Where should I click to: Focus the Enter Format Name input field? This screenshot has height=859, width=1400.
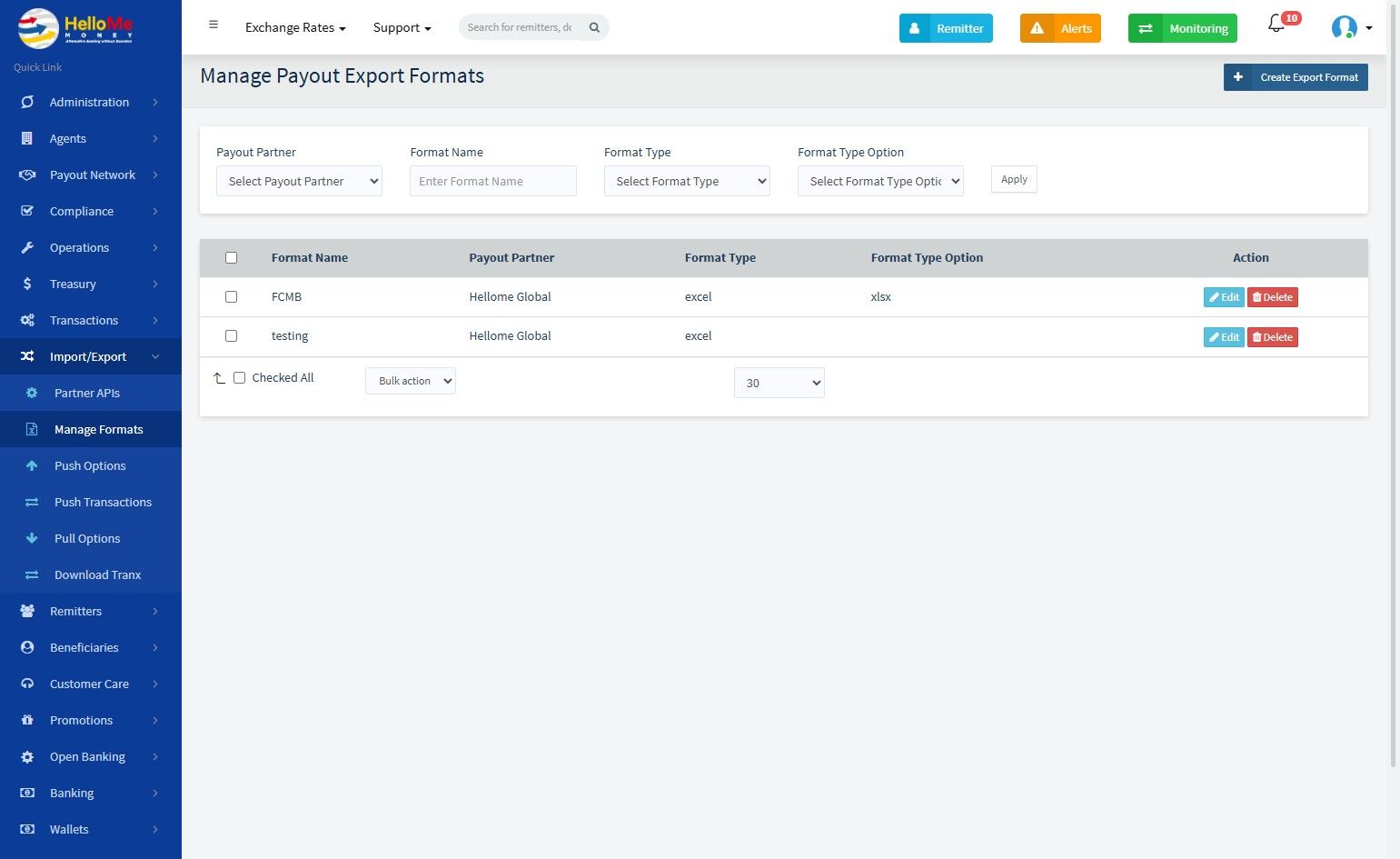(x=493, y=181)
